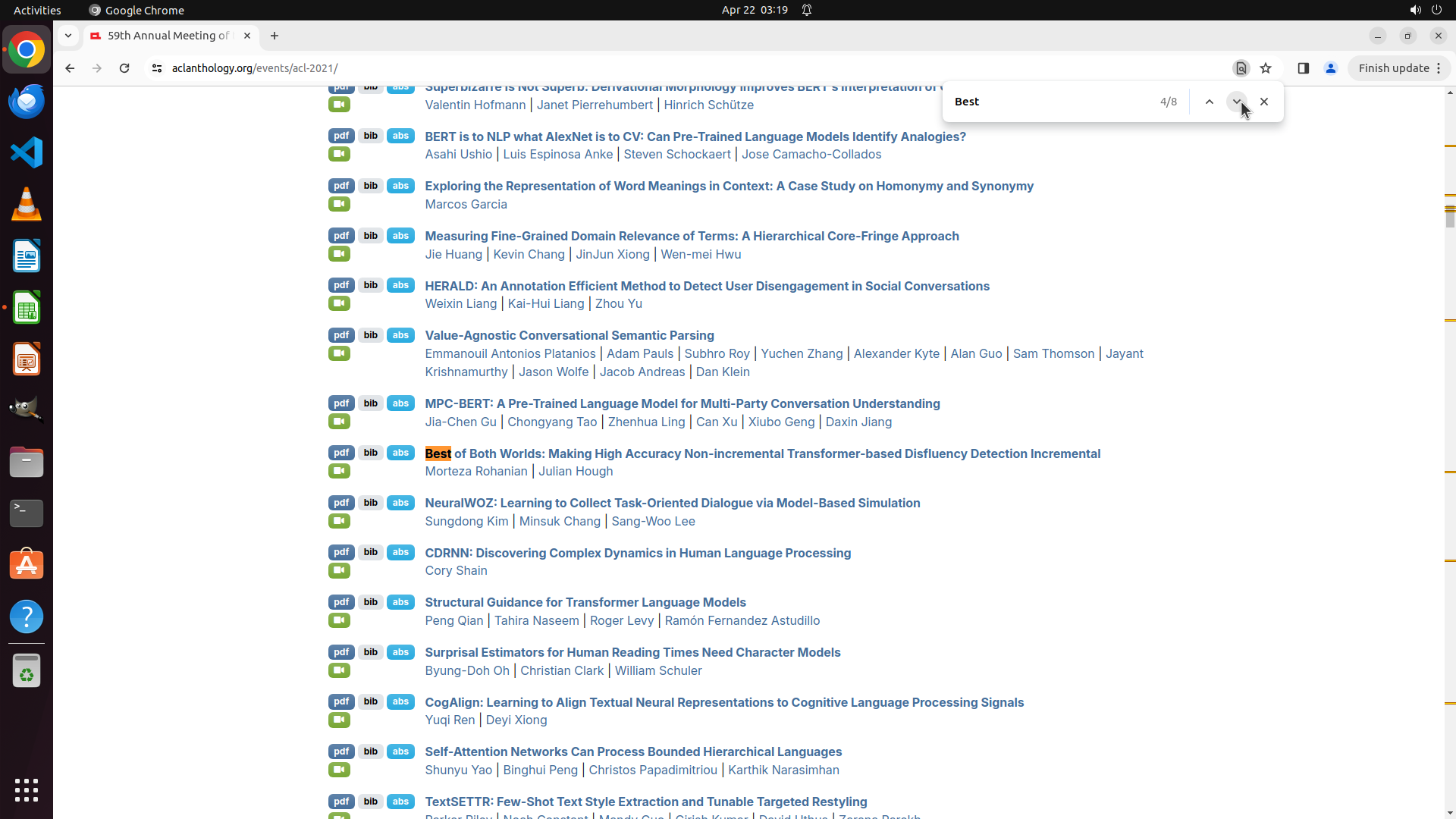Image resolution: width=1456 pixels, height=819 pixels.
Task: Open pdf badge for MPC-BERT paper
Action: 341,403
